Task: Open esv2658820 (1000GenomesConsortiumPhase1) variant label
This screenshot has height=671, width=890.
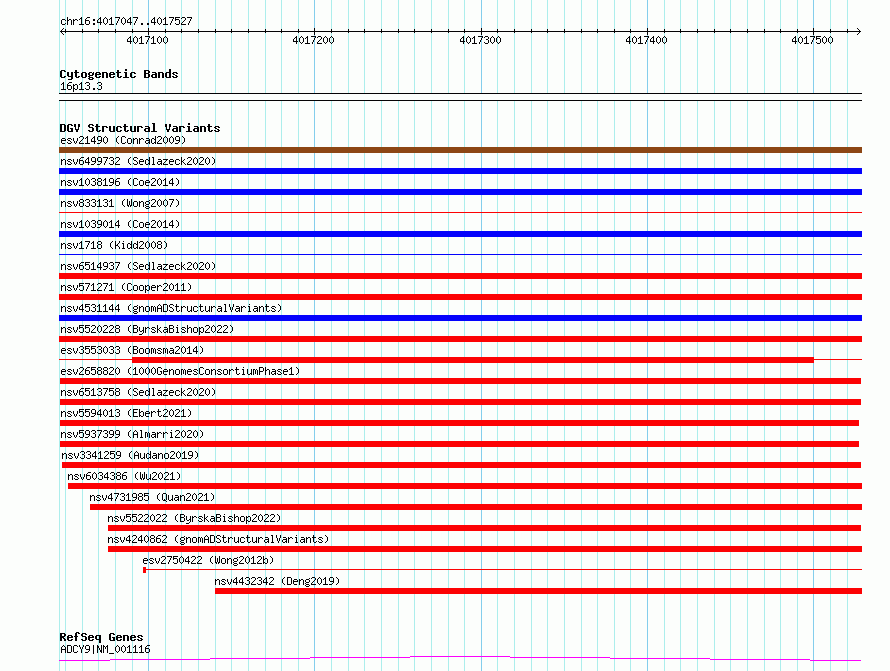Action: [x=180, y=371]
